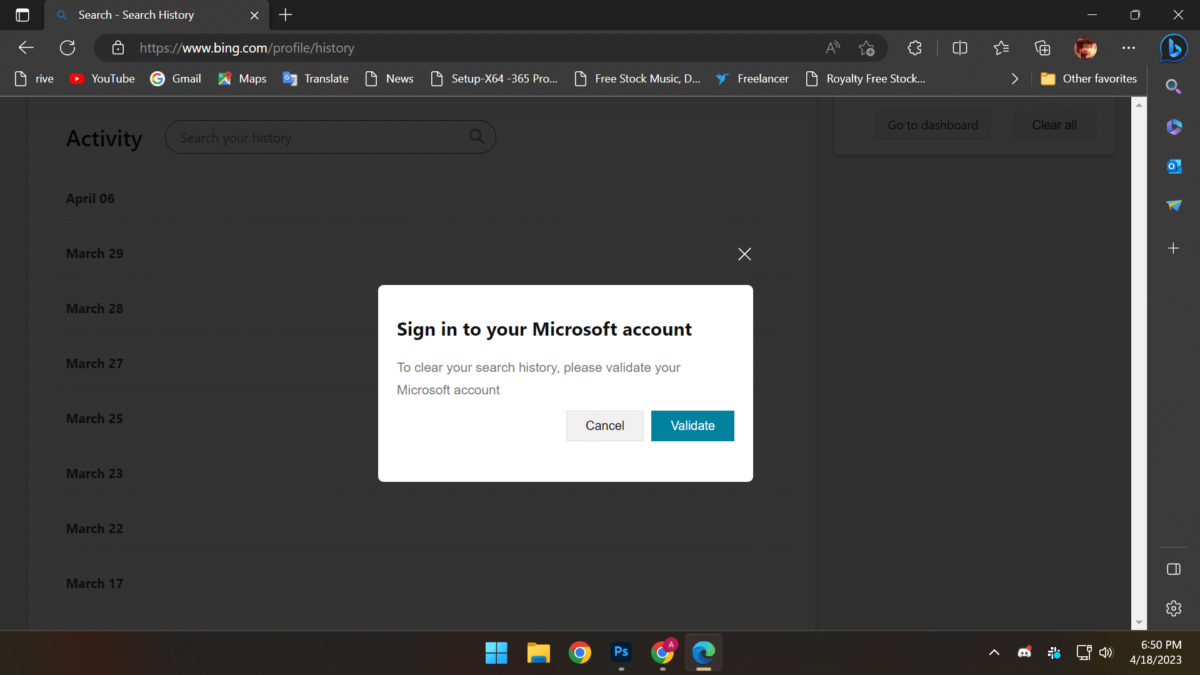The image size is (1200, 675).
Task: Open the Translate bookmark
Action: tap(315, 78)
